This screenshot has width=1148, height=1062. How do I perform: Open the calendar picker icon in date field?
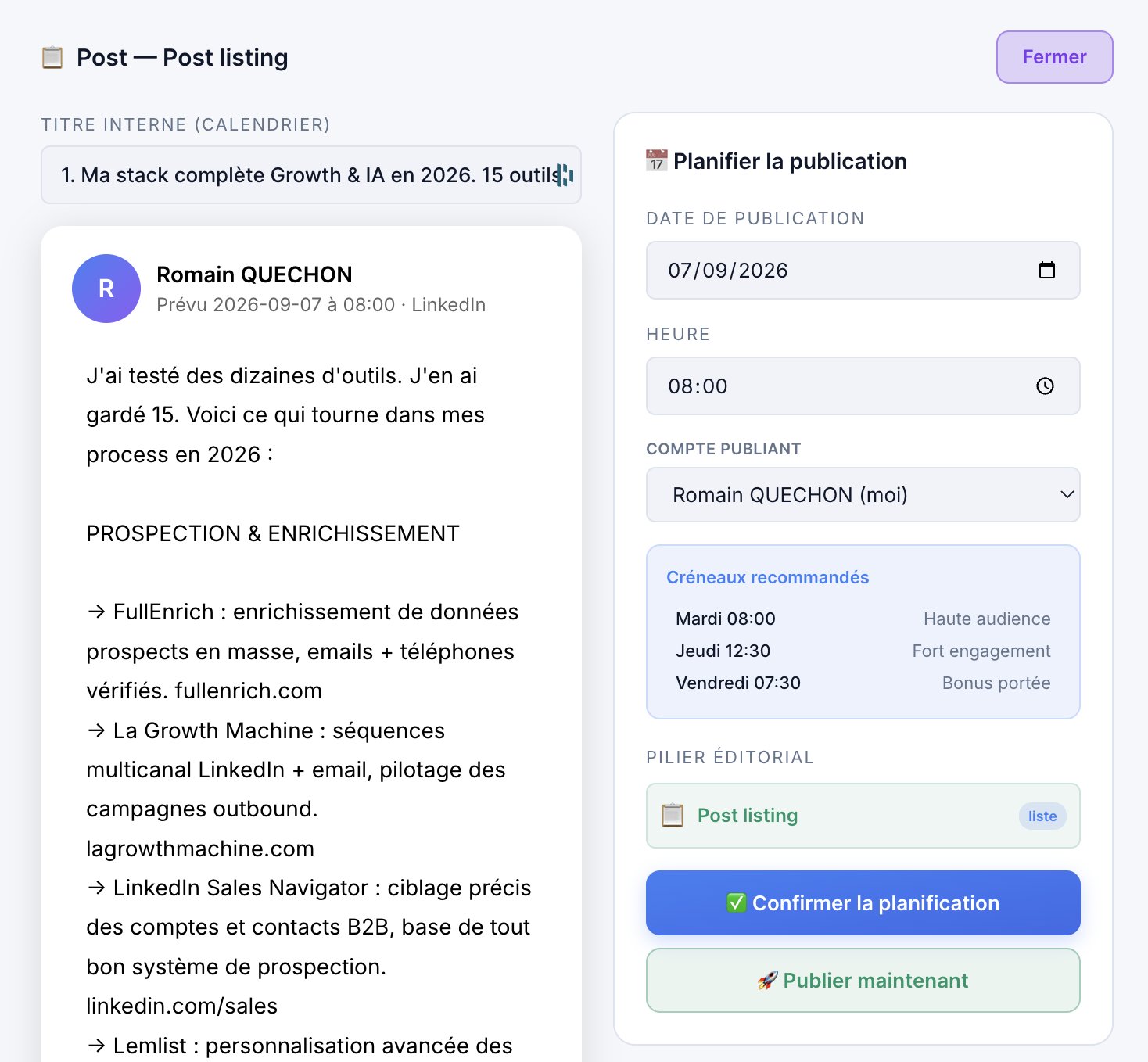tap(1047, 270)
